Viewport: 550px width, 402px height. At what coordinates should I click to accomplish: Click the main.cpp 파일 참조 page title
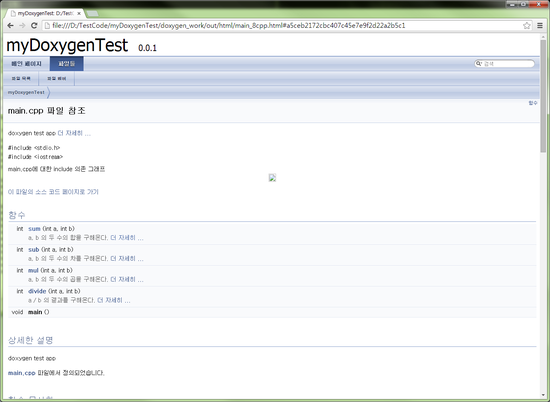[x=47, y=111]
